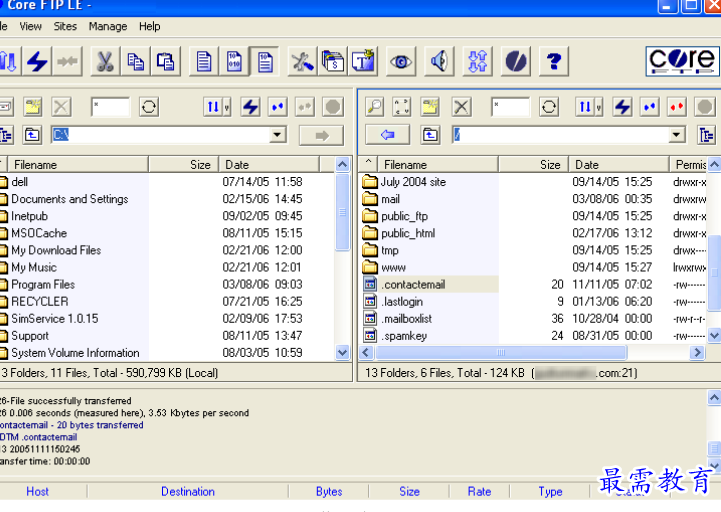Click the download left-arrow button
Image resolution: width=721 pixels, height=512 pixels.
387,135
